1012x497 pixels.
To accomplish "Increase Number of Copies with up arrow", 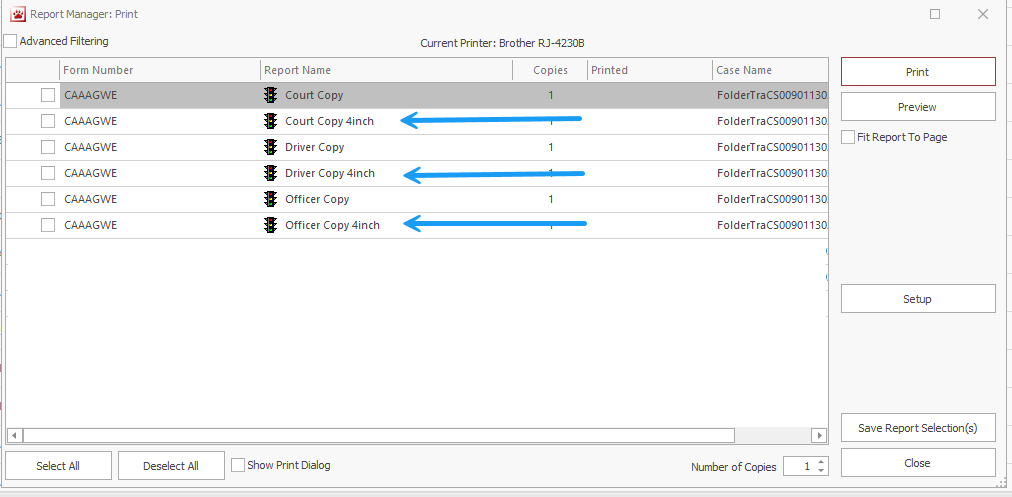I will 822,462.
